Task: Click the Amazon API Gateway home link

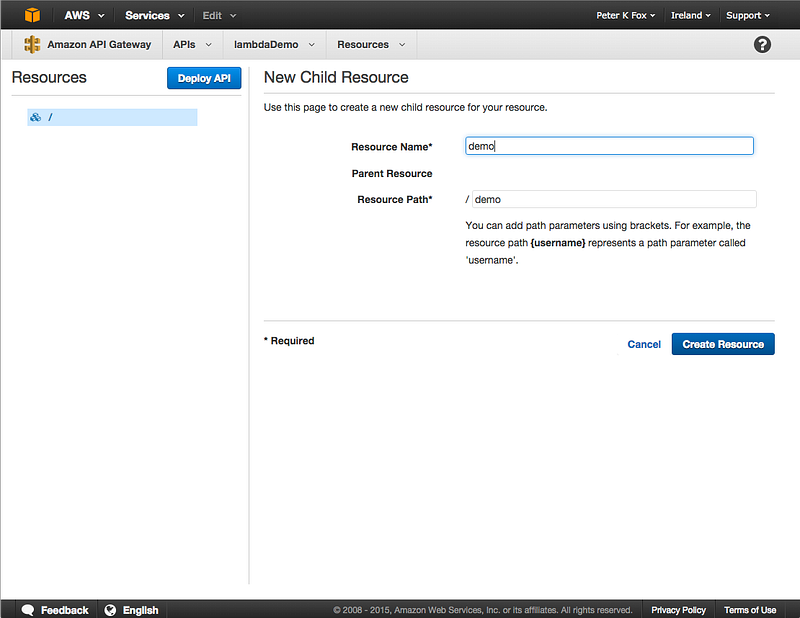Action: point(99,44)
